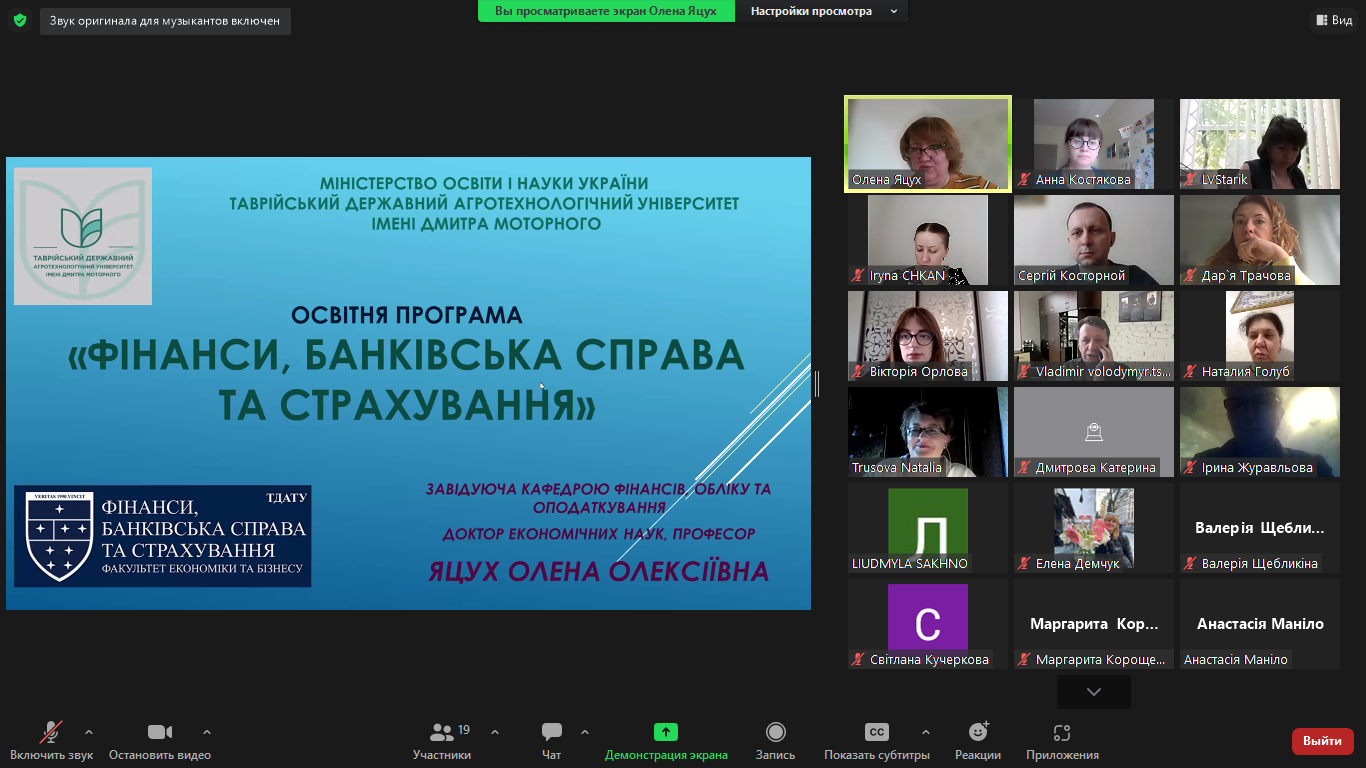Dismiss the original sound notification banner

point(163,20)
